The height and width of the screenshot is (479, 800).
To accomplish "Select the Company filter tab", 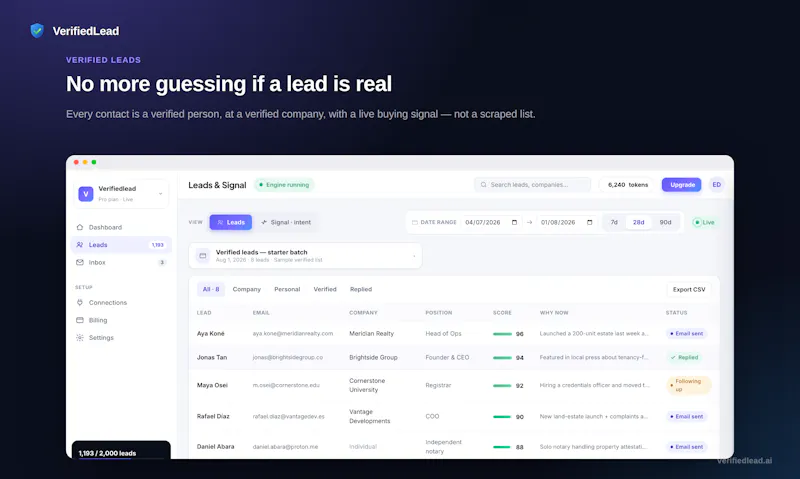I will click(246, 289).
